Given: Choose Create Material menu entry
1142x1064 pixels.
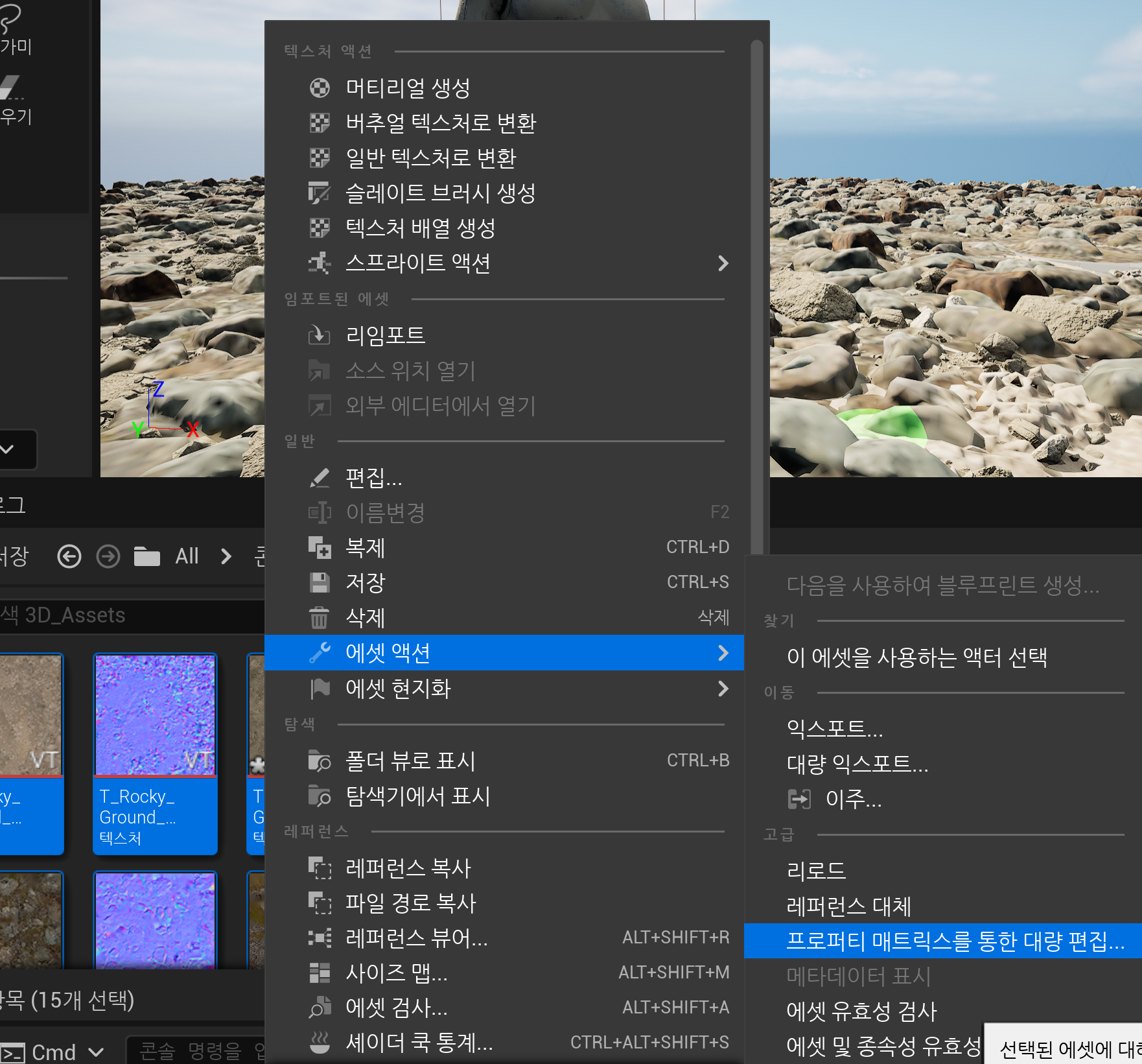Looking at the screenshot, I should (x=504, y=88).
